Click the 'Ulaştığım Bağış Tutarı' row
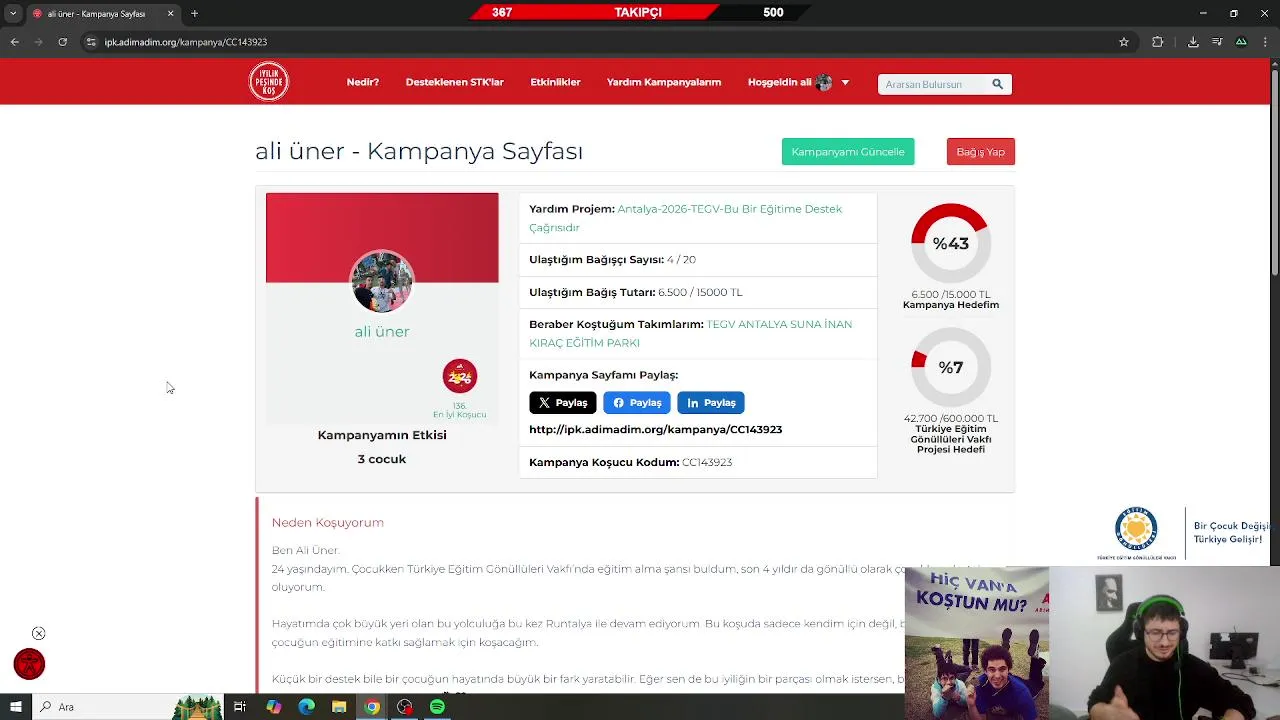The width and height of the screenshot is (1280, 720). click(x=698, y=292)
